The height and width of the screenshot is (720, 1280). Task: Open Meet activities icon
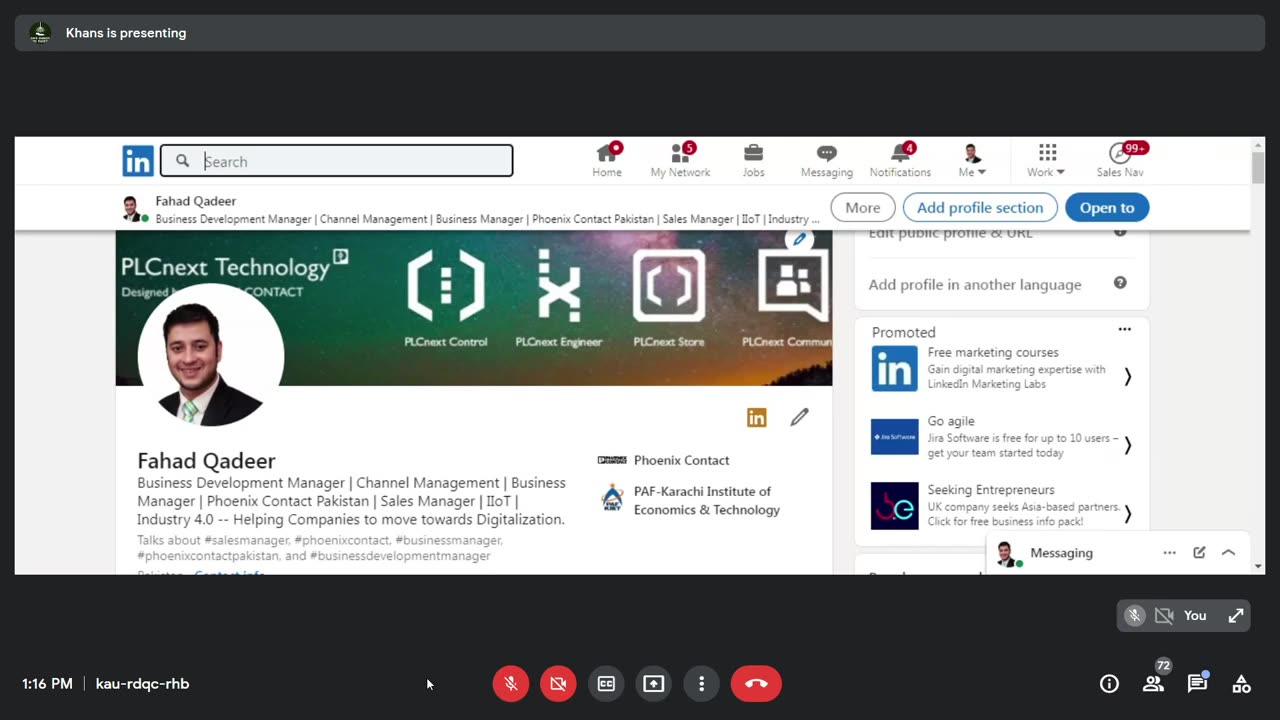click(1241, 684)
